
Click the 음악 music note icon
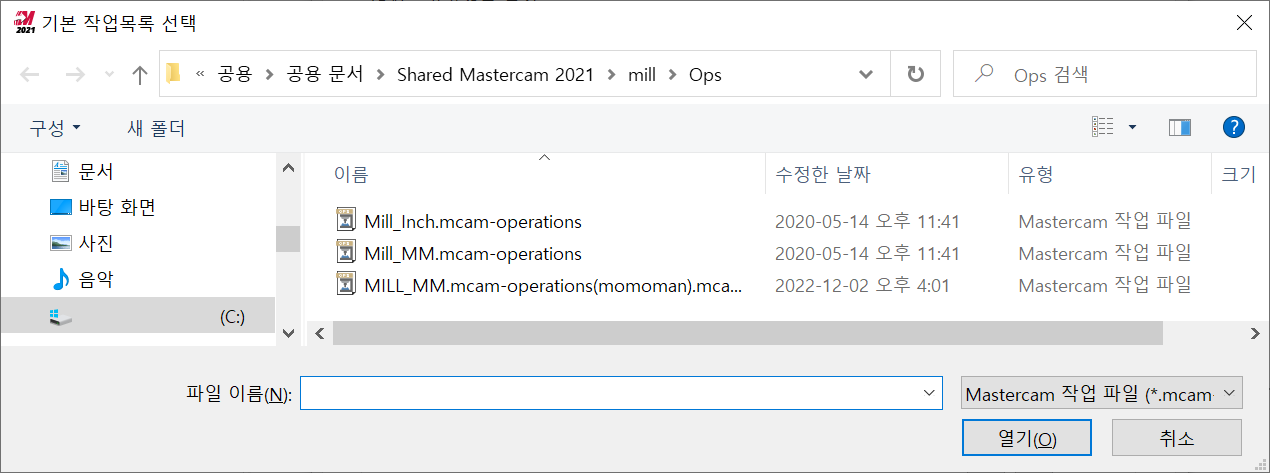pos(60,279)
